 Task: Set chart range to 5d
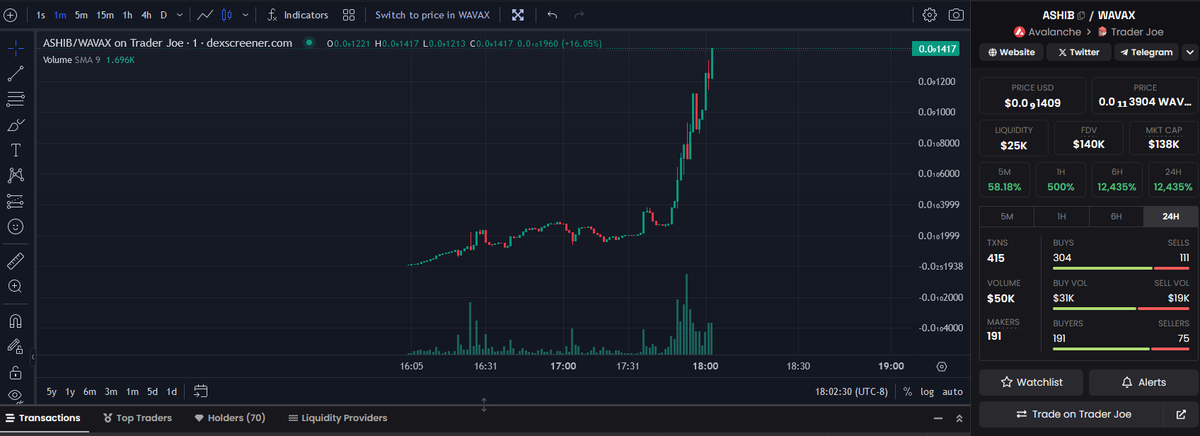[153, 391]
